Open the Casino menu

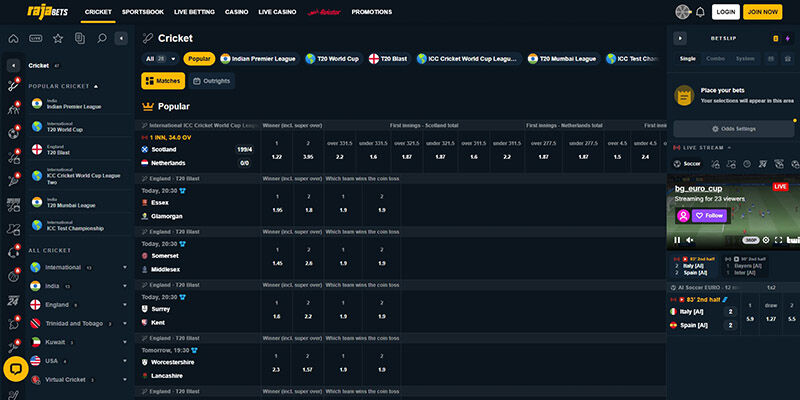pos(237,12)
